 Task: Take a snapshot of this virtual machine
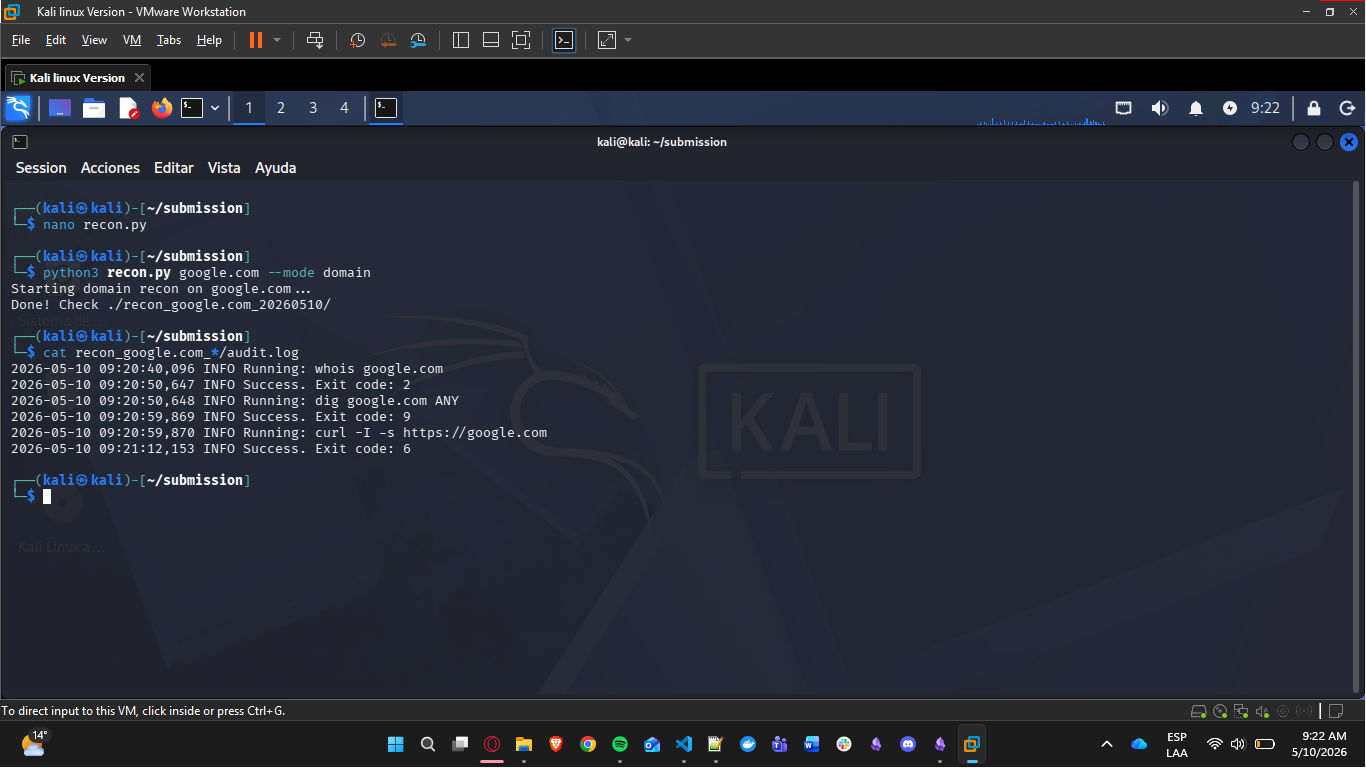pyautogui.click(x=357, y=40)
